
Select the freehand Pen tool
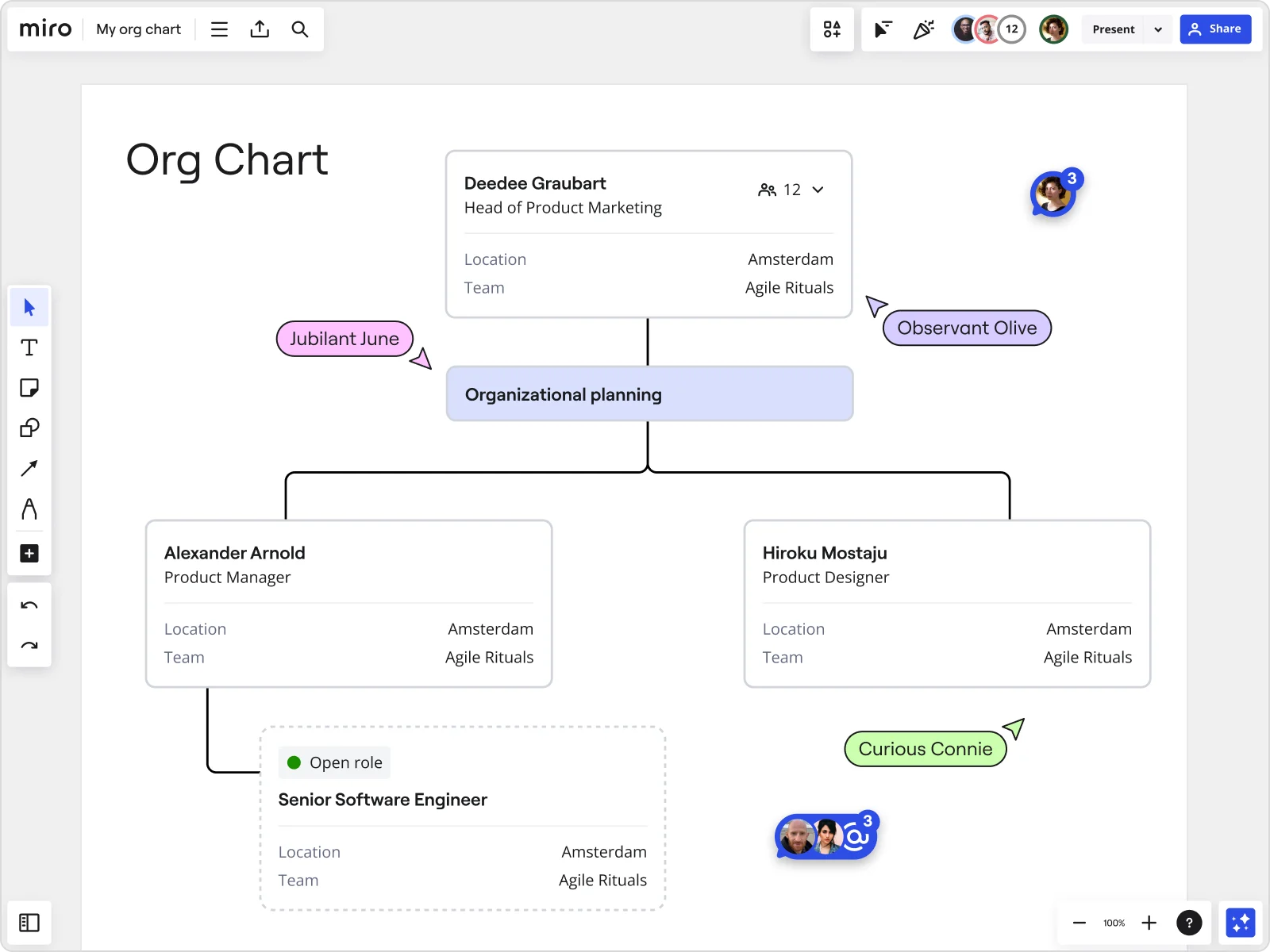[29, 509]
